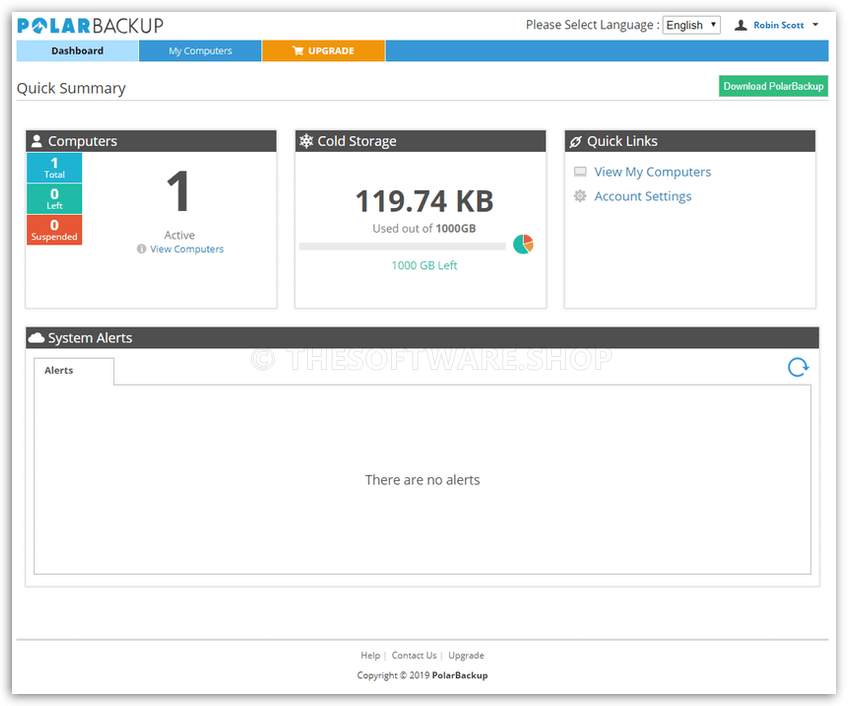Image resolution: width=848 pixels, height=706 pixels.
Task: Click the Download PolarBackup button
Action: 773,86
